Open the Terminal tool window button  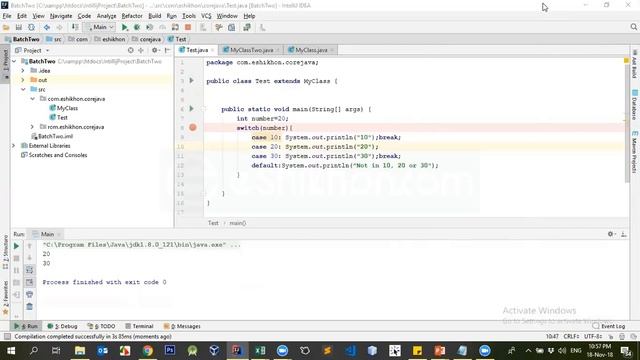click(x=139, y=326)
